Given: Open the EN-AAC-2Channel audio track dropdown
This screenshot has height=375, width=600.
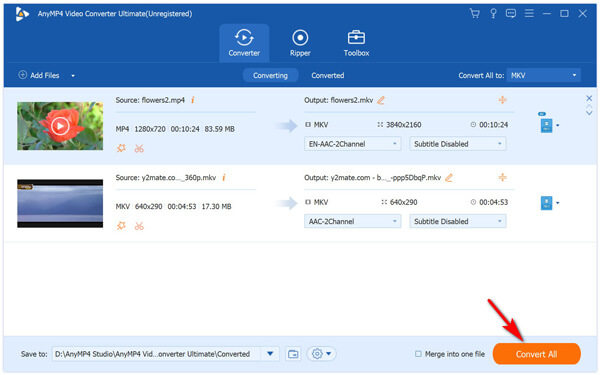Looking at the screenshot, I should [352, 144].
